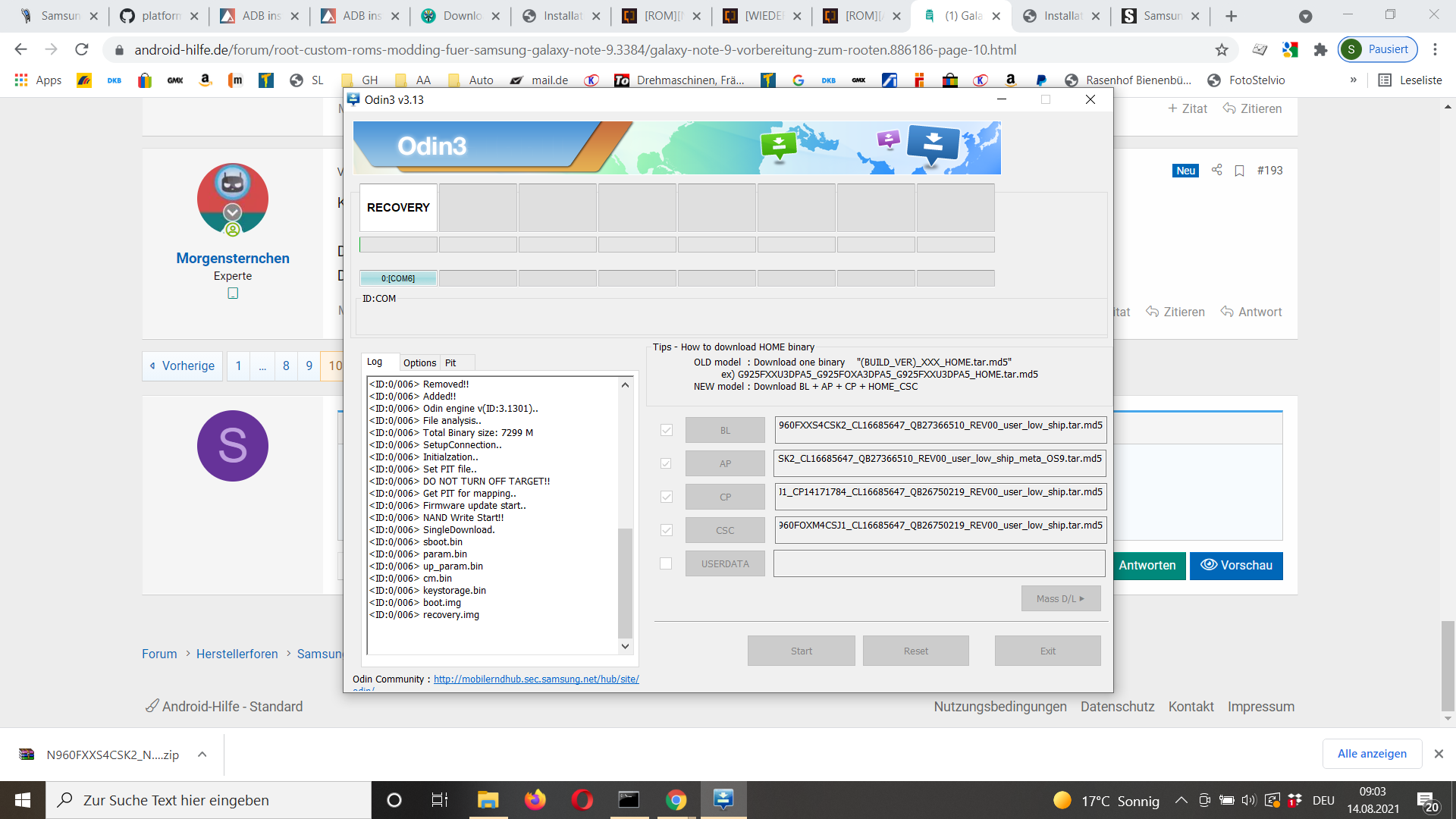Image resolution: width=1456 pixels, height=819 pixels.
Task: Click the Exit button in Odin
Action: click(1047, 651)
